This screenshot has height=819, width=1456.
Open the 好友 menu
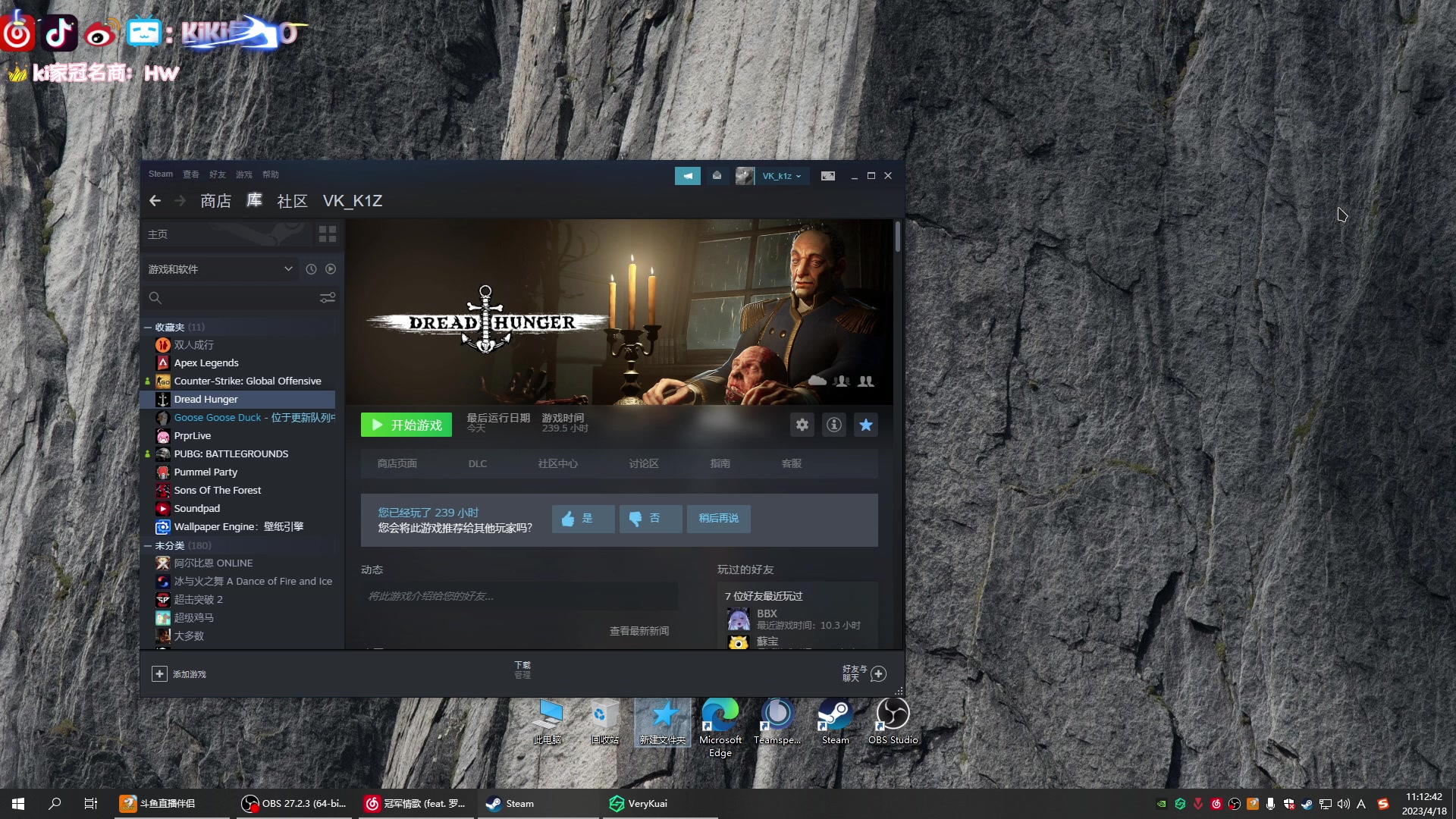(218, 174)
